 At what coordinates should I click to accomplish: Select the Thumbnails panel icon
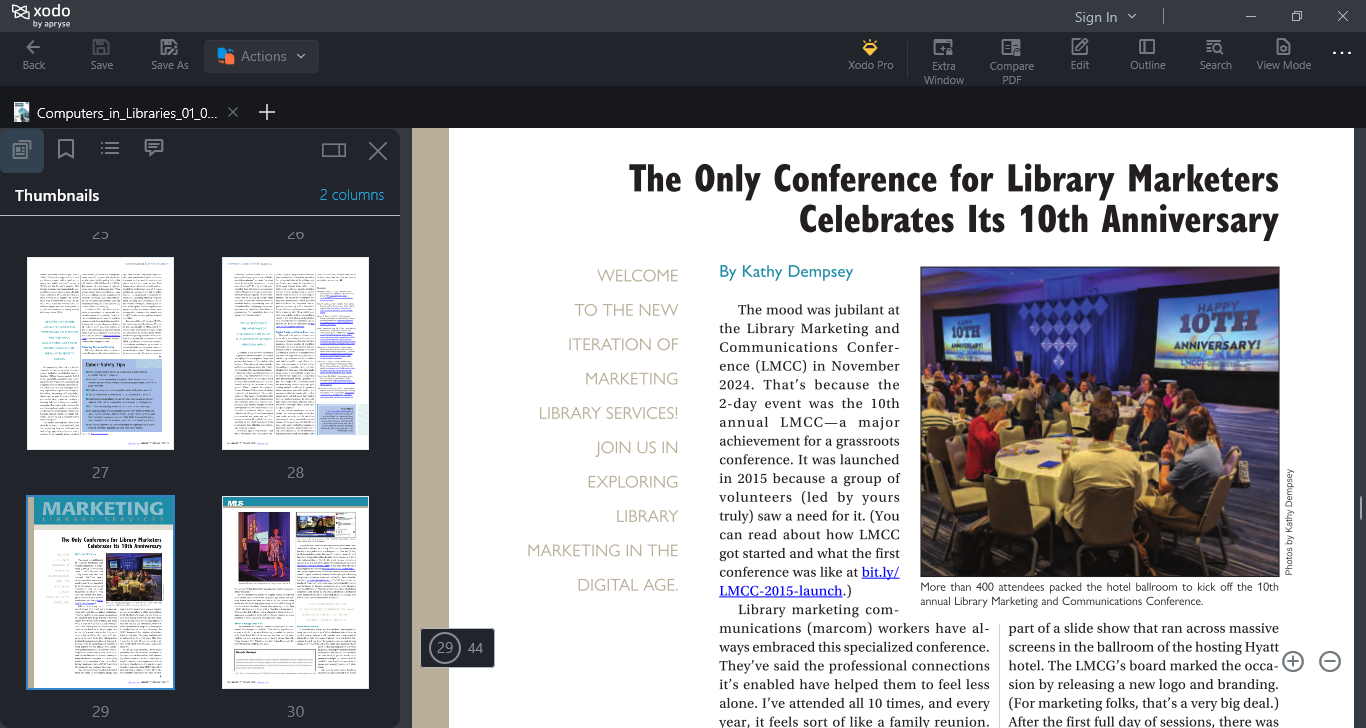21,150
